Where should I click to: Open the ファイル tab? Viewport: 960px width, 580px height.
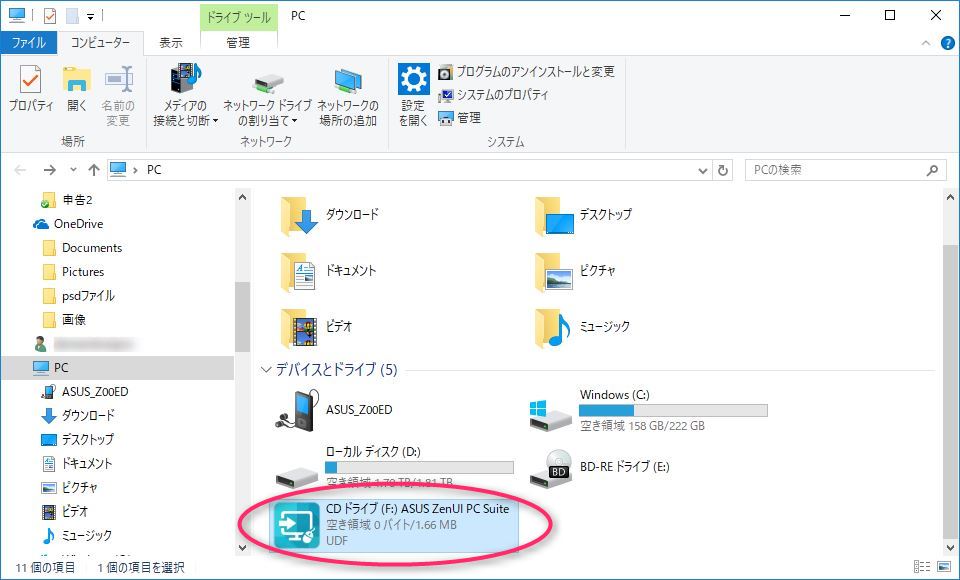tap(28, 42)
